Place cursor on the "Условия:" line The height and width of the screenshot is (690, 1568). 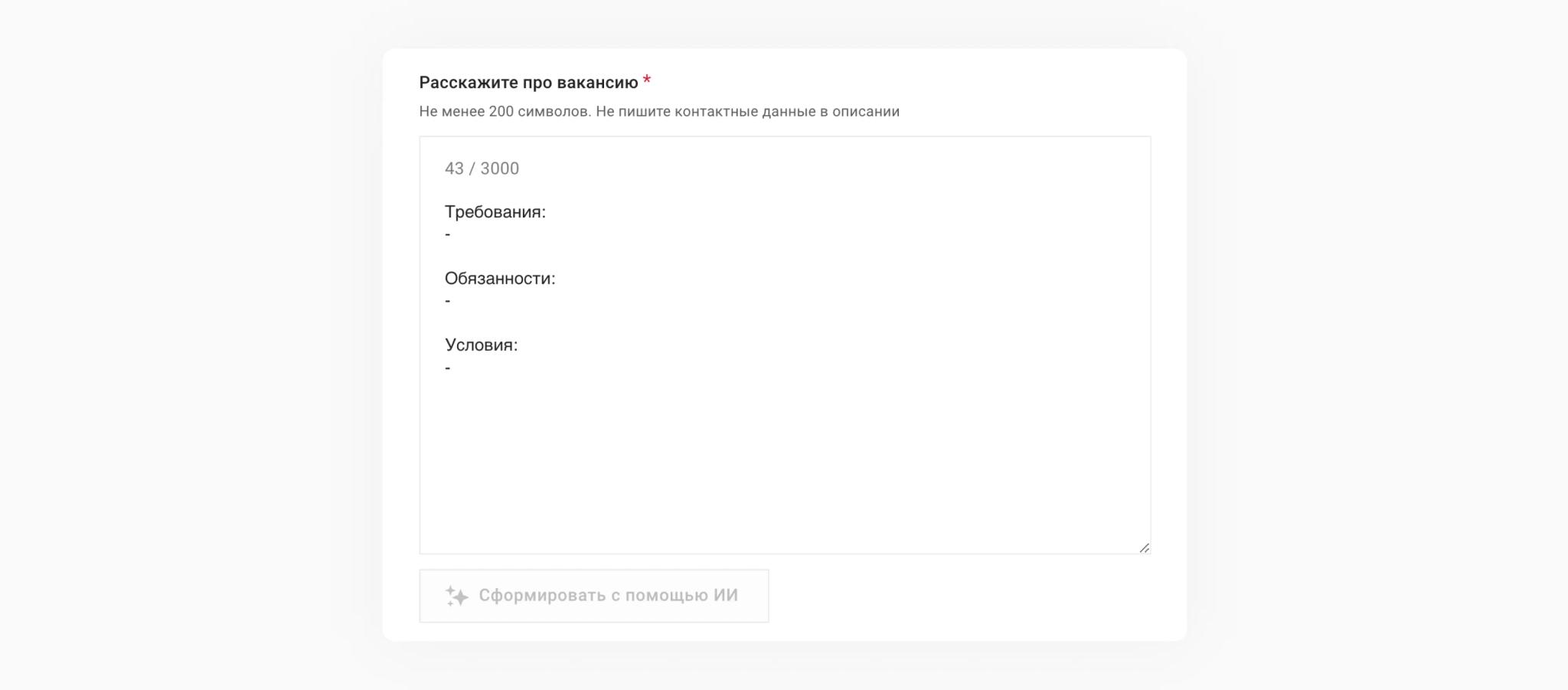pos(481,345)
